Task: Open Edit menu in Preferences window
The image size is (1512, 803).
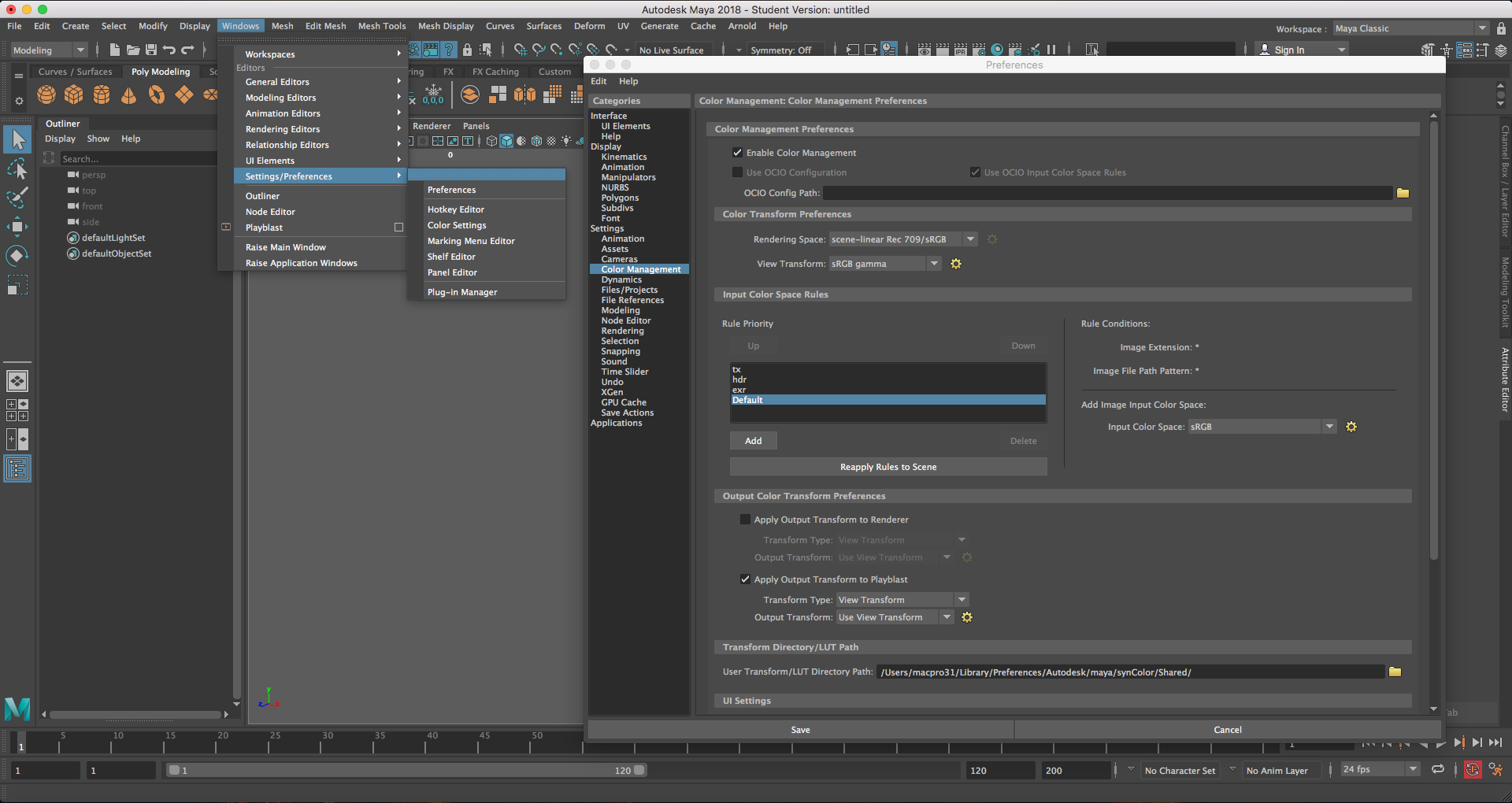Action: pyautogui.click(x=598, y=81)
